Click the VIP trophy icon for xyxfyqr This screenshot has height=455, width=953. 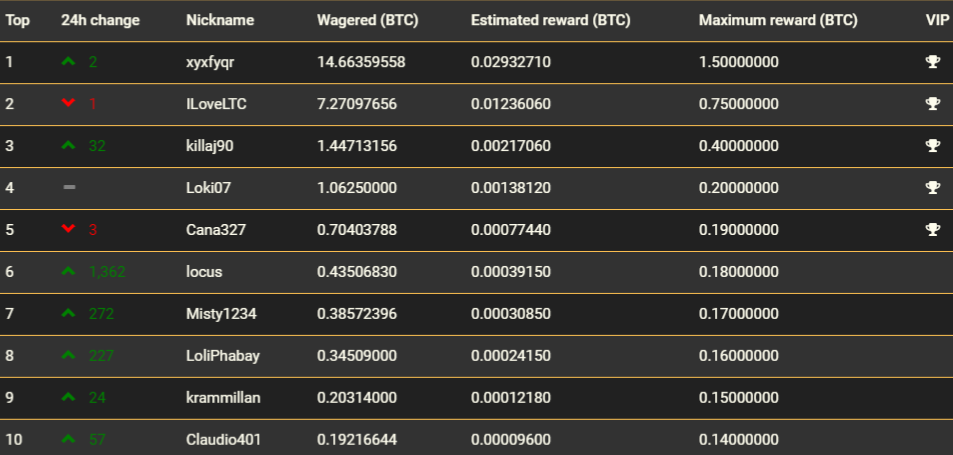tap(932, 61)
